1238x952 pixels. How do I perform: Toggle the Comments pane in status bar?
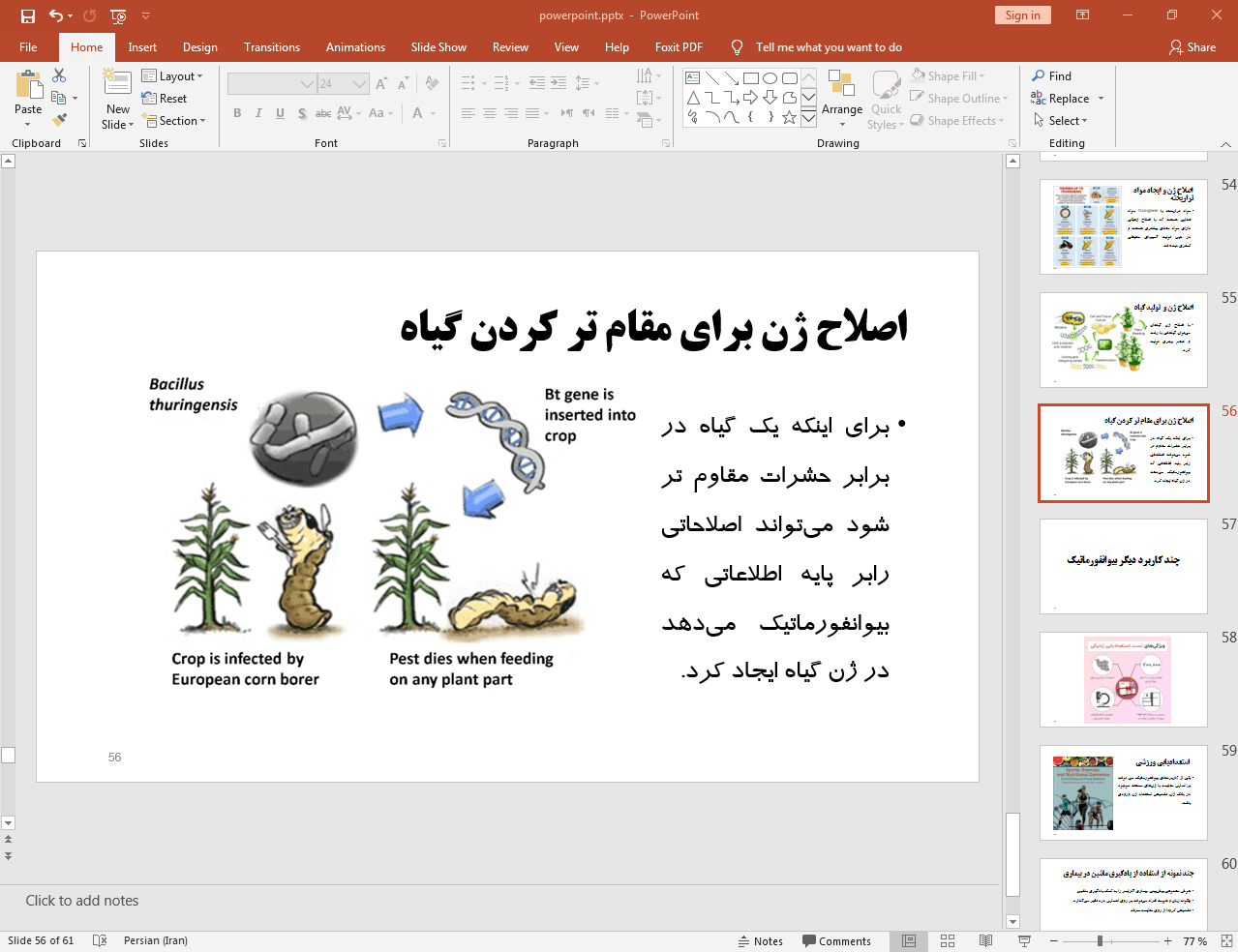[x=836, y=940]
